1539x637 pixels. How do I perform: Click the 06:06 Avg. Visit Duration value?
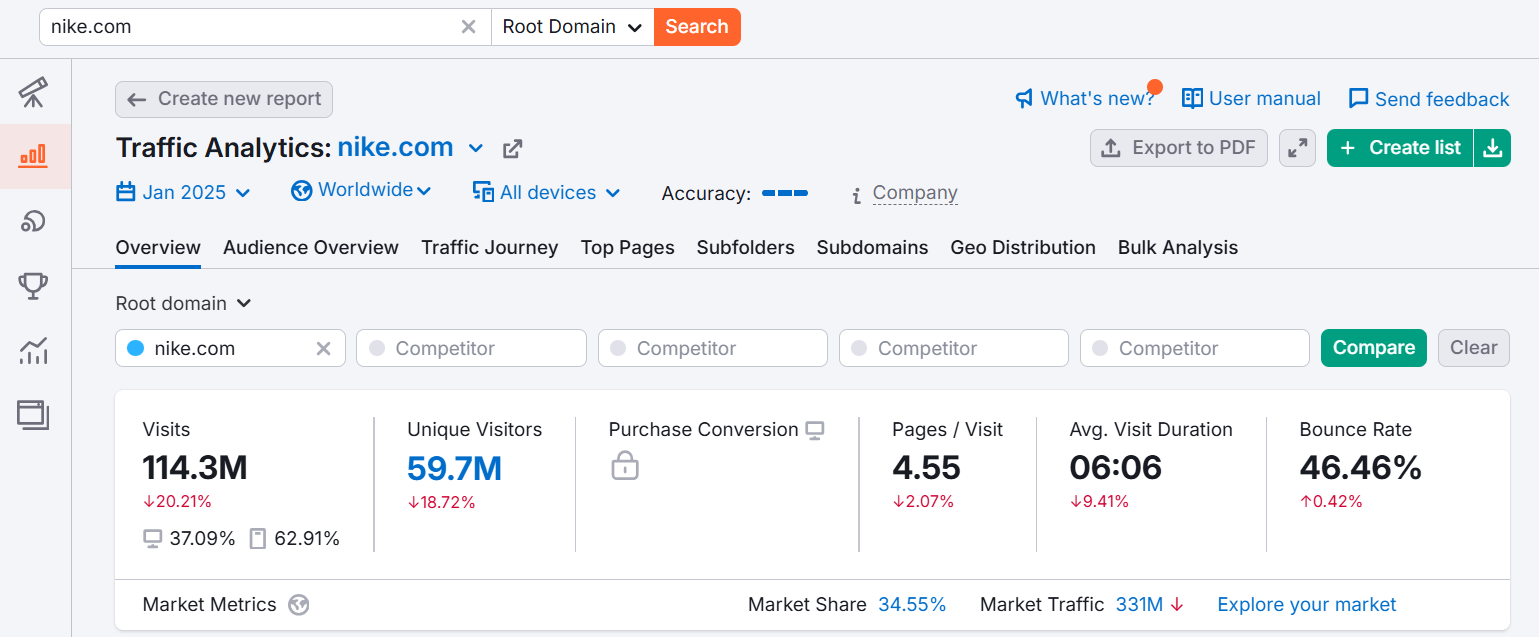point(1116,468)
